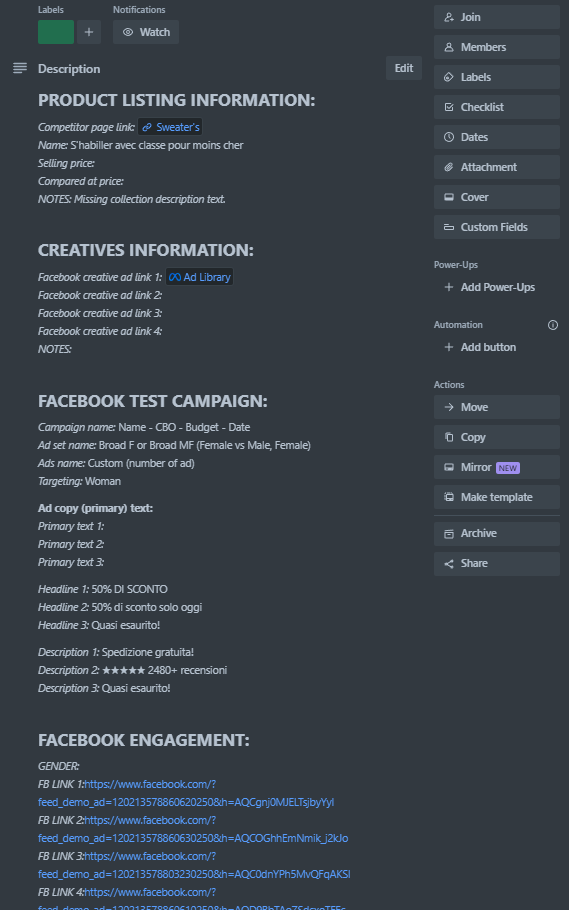The image size is (569, 910).
Task: Click the green label swatch
Action: point(56,32)
